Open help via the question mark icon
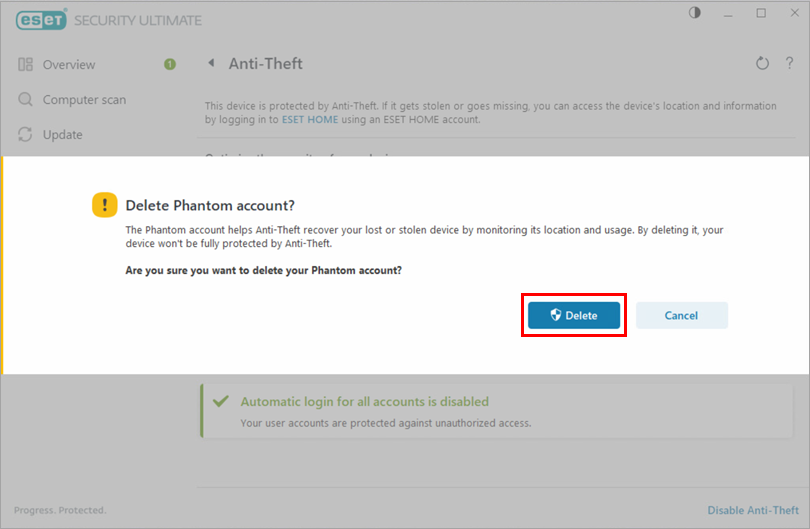Screen dimensions: 810x529 788,64
